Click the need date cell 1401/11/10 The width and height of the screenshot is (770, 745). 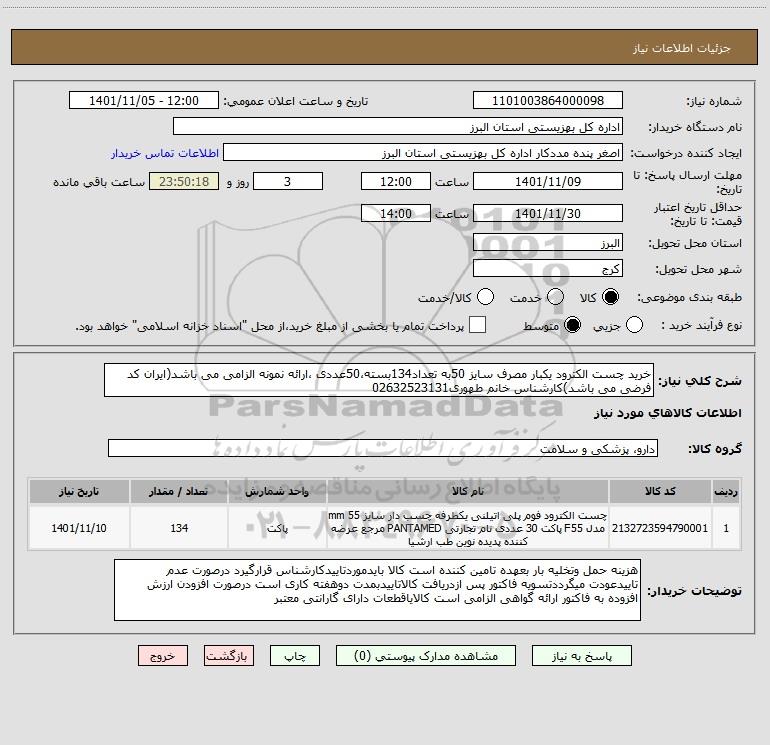coord(79,528)
